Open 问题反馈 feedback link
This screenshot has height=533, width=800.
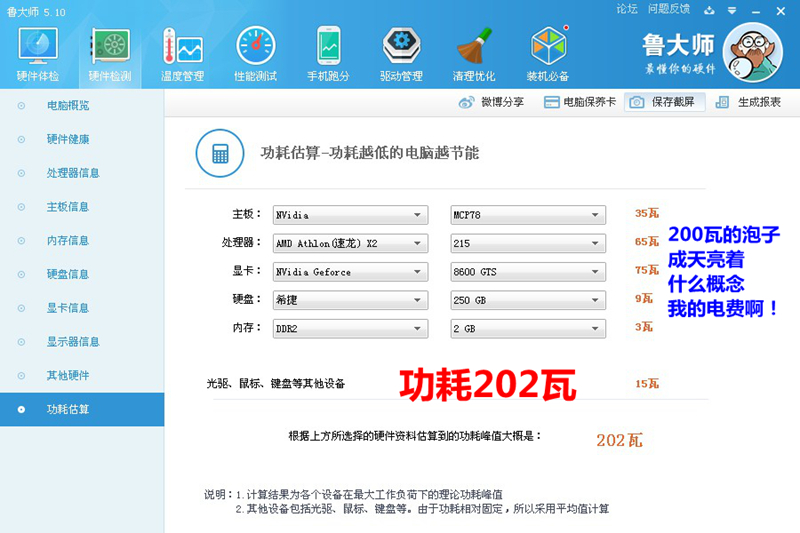click(x=669, y=9)
